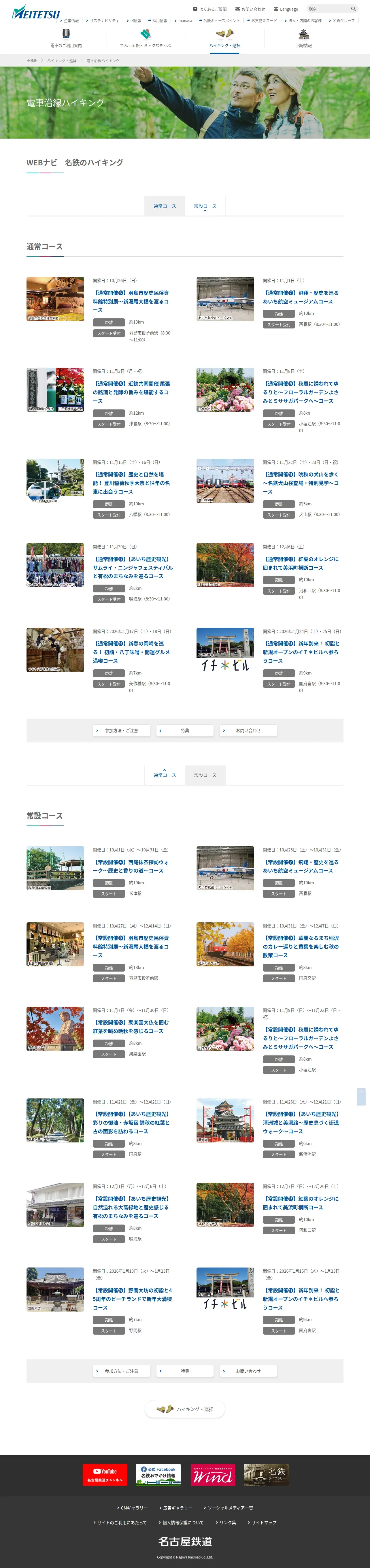Click 特典 below the 通常コース list
Viewport: 370px width, 1568px height.
point(184,730)
